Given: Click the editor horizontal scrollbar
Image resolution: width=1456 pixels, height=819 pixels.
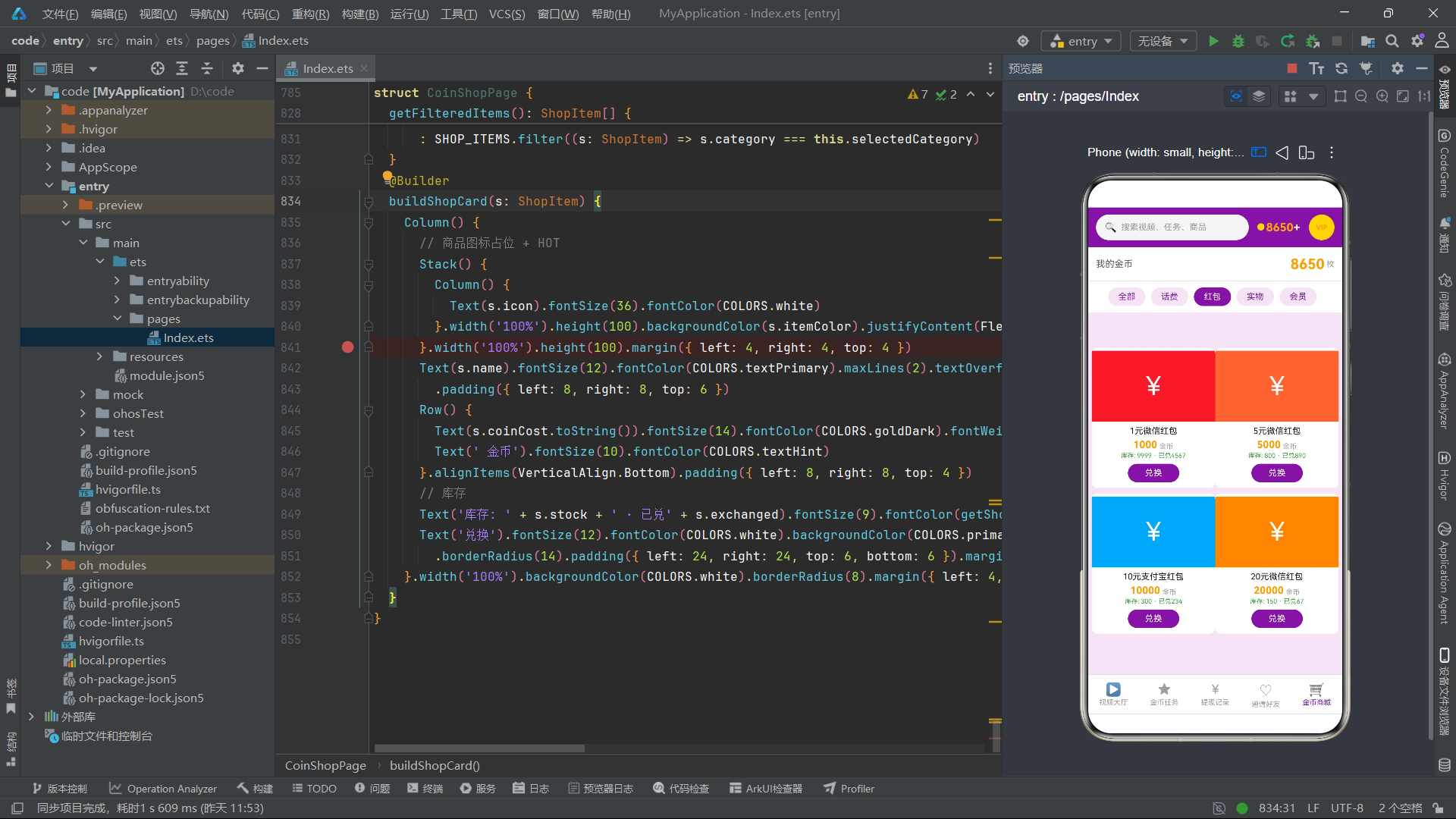Looking at the screenshot, I should click(479, 748).
